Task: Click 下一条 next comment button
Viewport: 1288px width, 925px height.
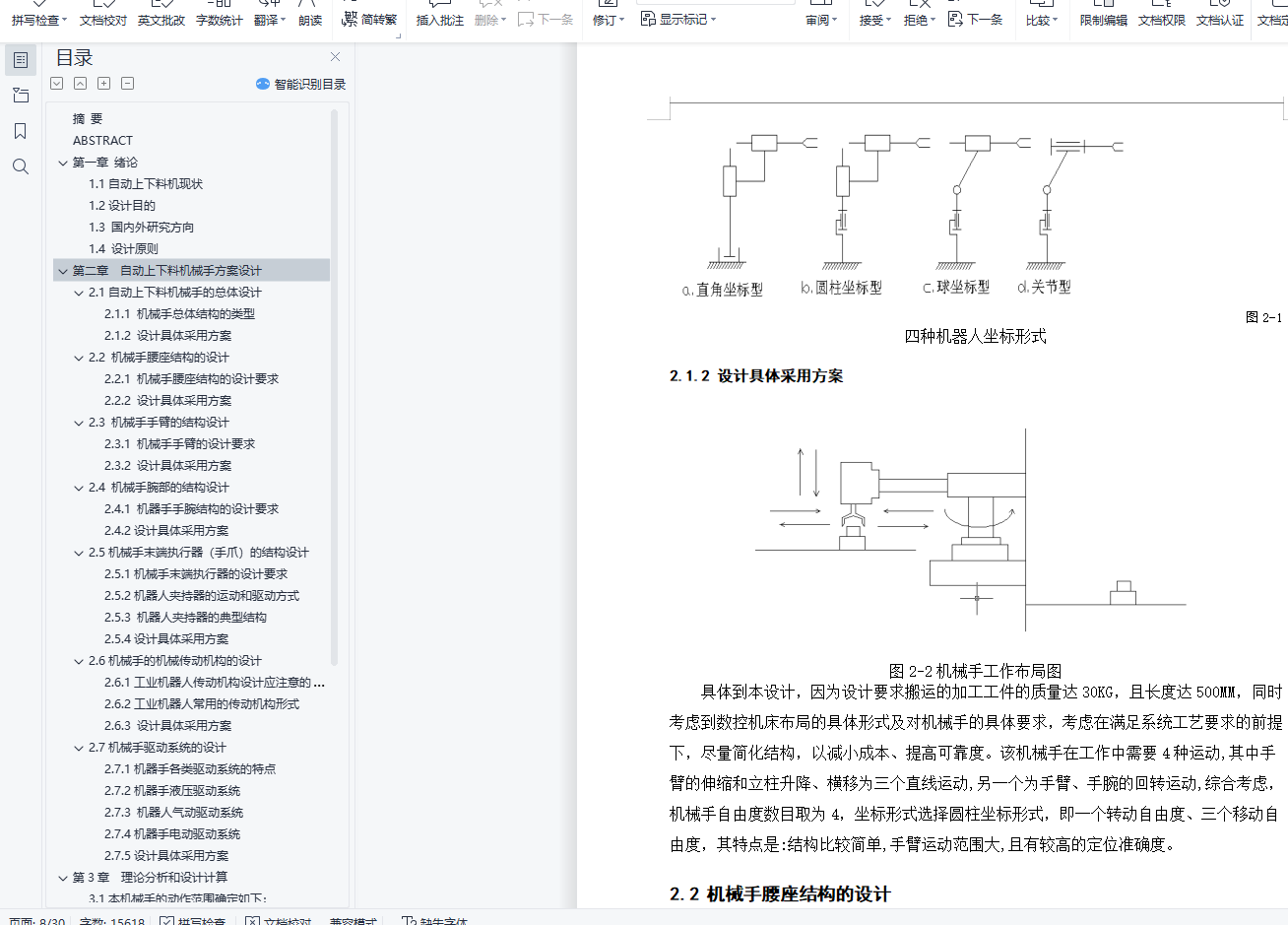Action: pos(546,20)
